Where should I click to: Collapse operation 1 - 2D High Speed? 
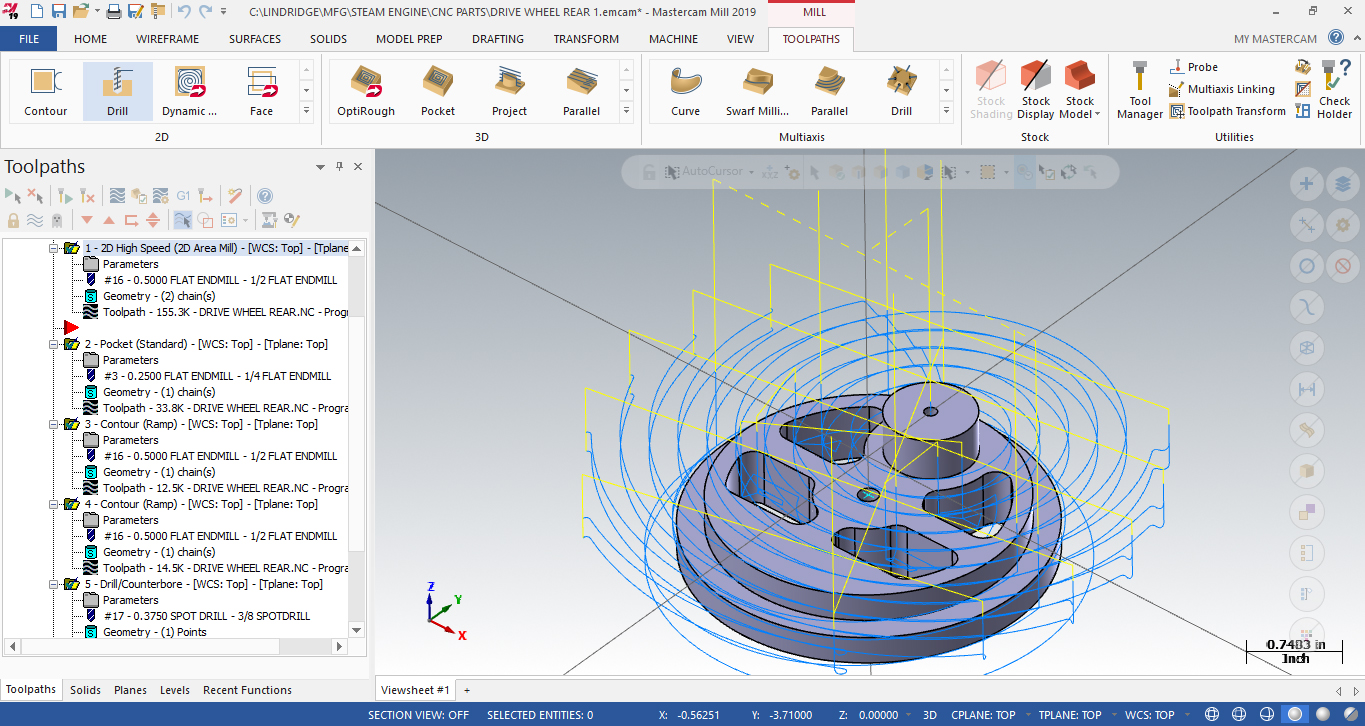point(54,248)
